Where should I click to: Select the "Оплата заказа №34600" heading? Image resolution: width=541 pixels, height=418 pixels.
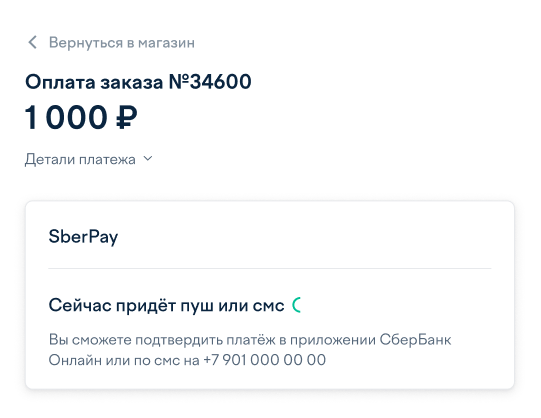coord(138,82)
